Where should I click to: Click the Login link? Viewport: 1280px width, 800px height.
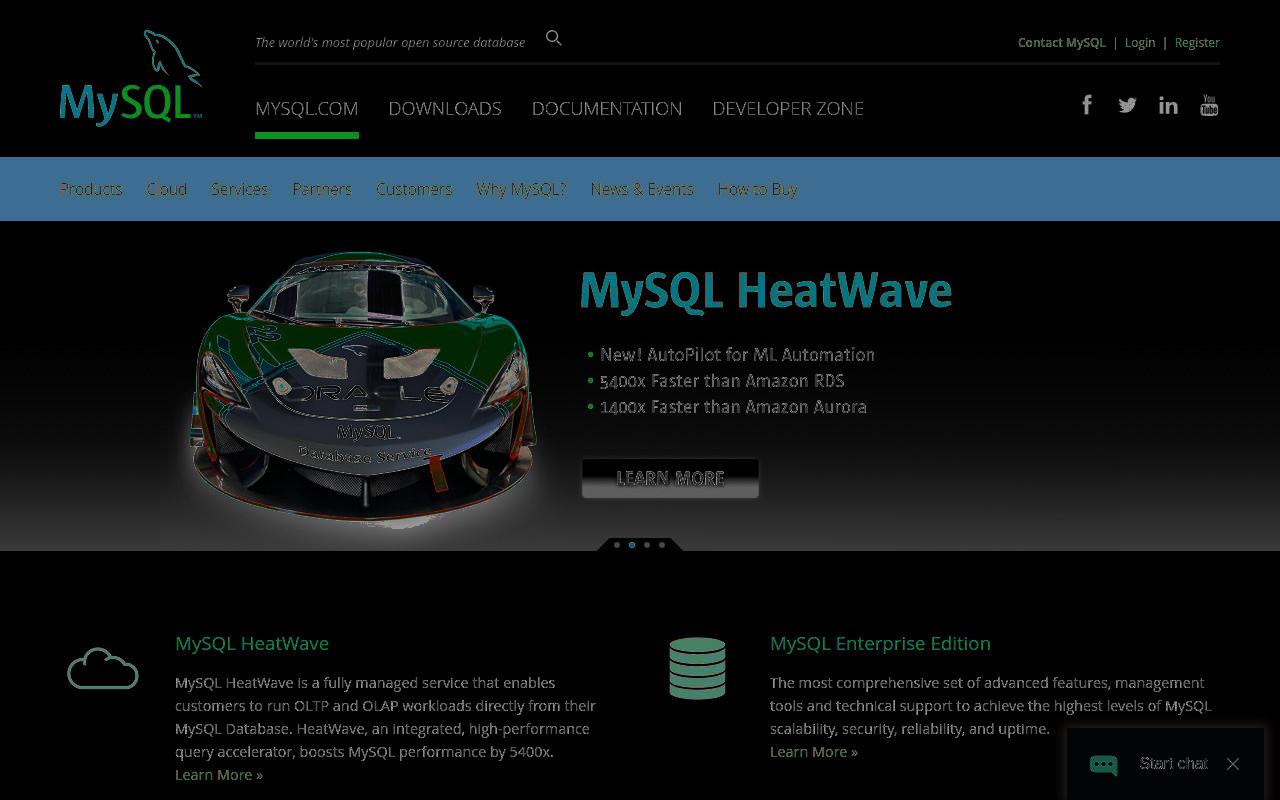(1140, 42)
